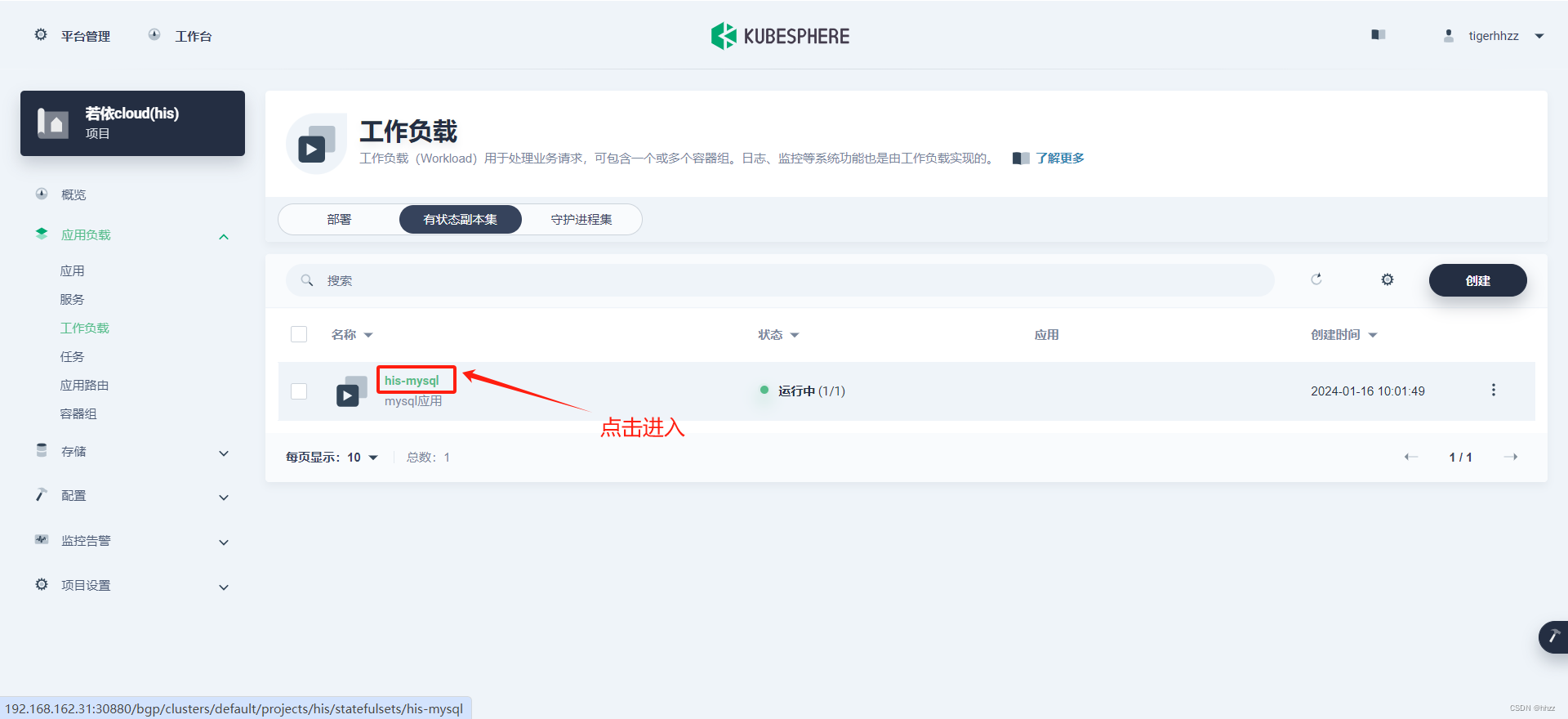This screenshot has width=1568, height=719.
Task: Open platform management gear icon
Action: (41, 35)
